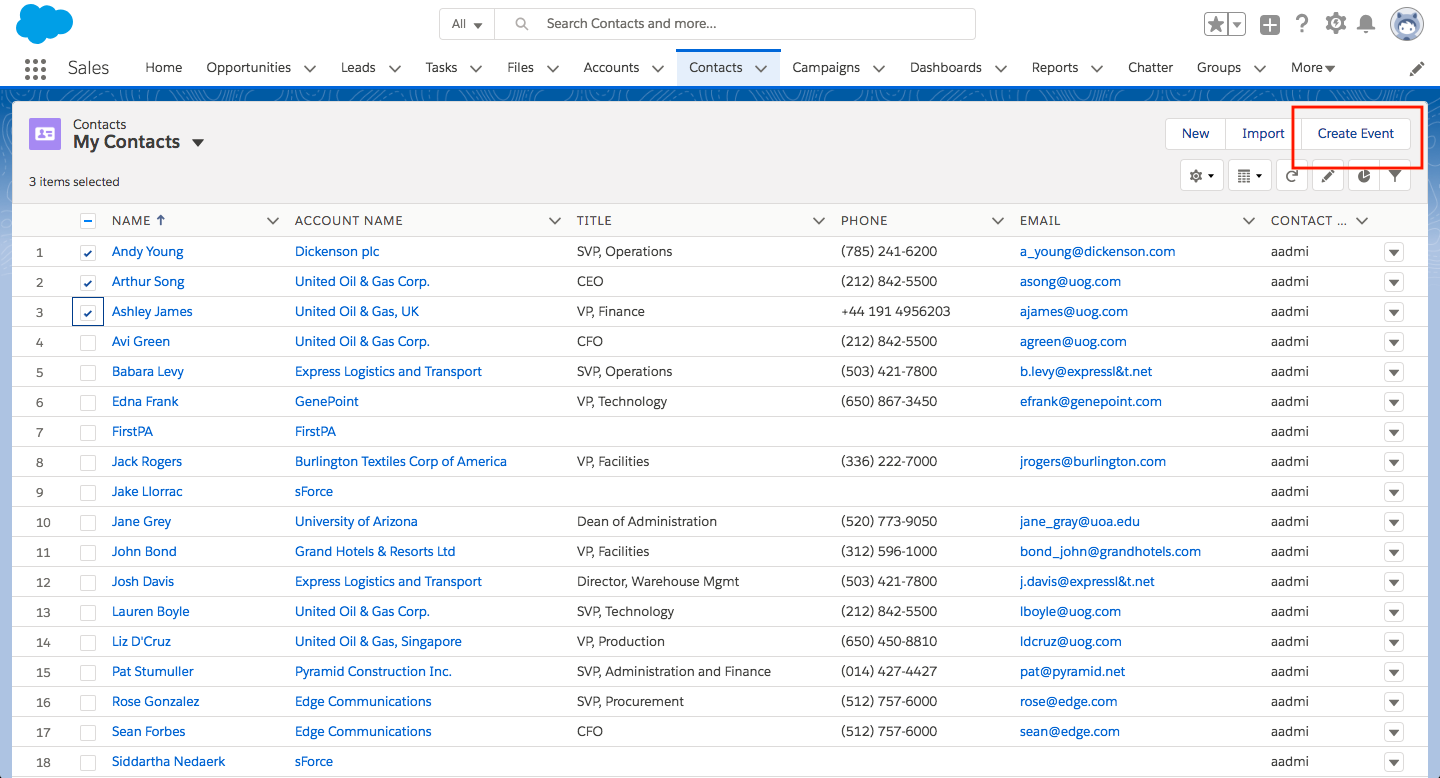Open the global actions plus icon
This screenshot has width=1440, height=778.
pyautogui.click(x=1269, y=25)
